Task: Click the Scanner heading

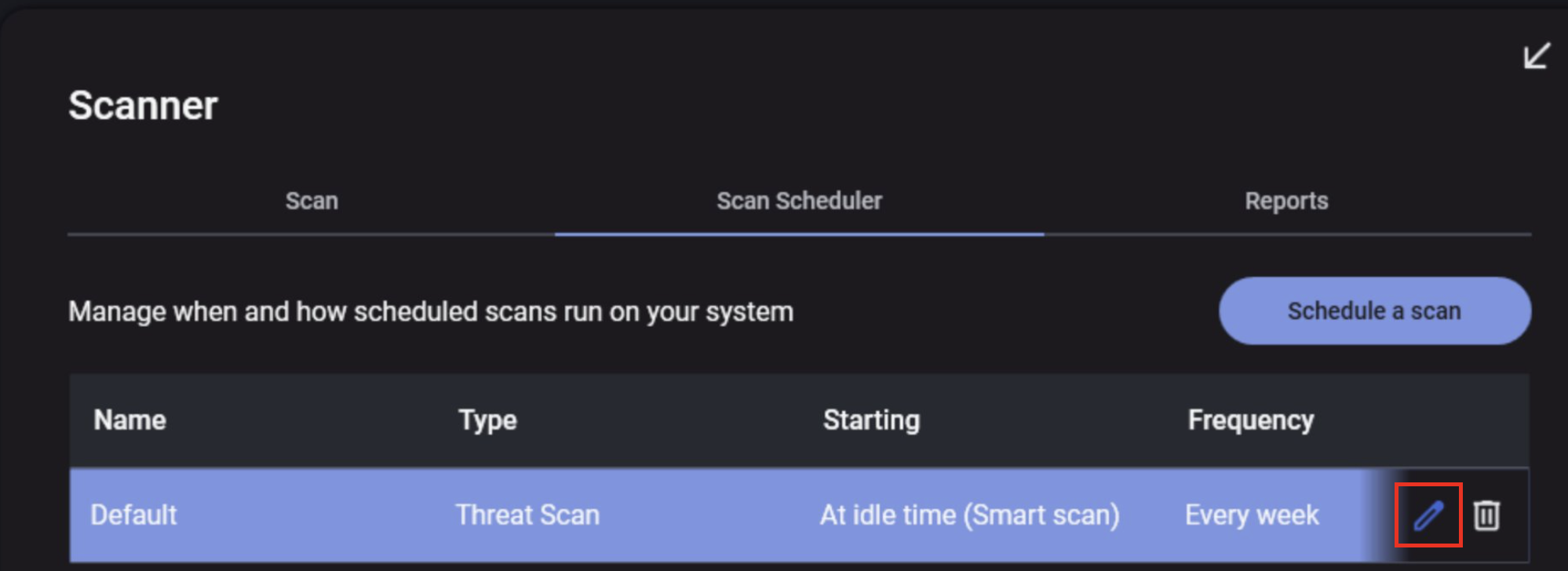Action: pos(143,106)
